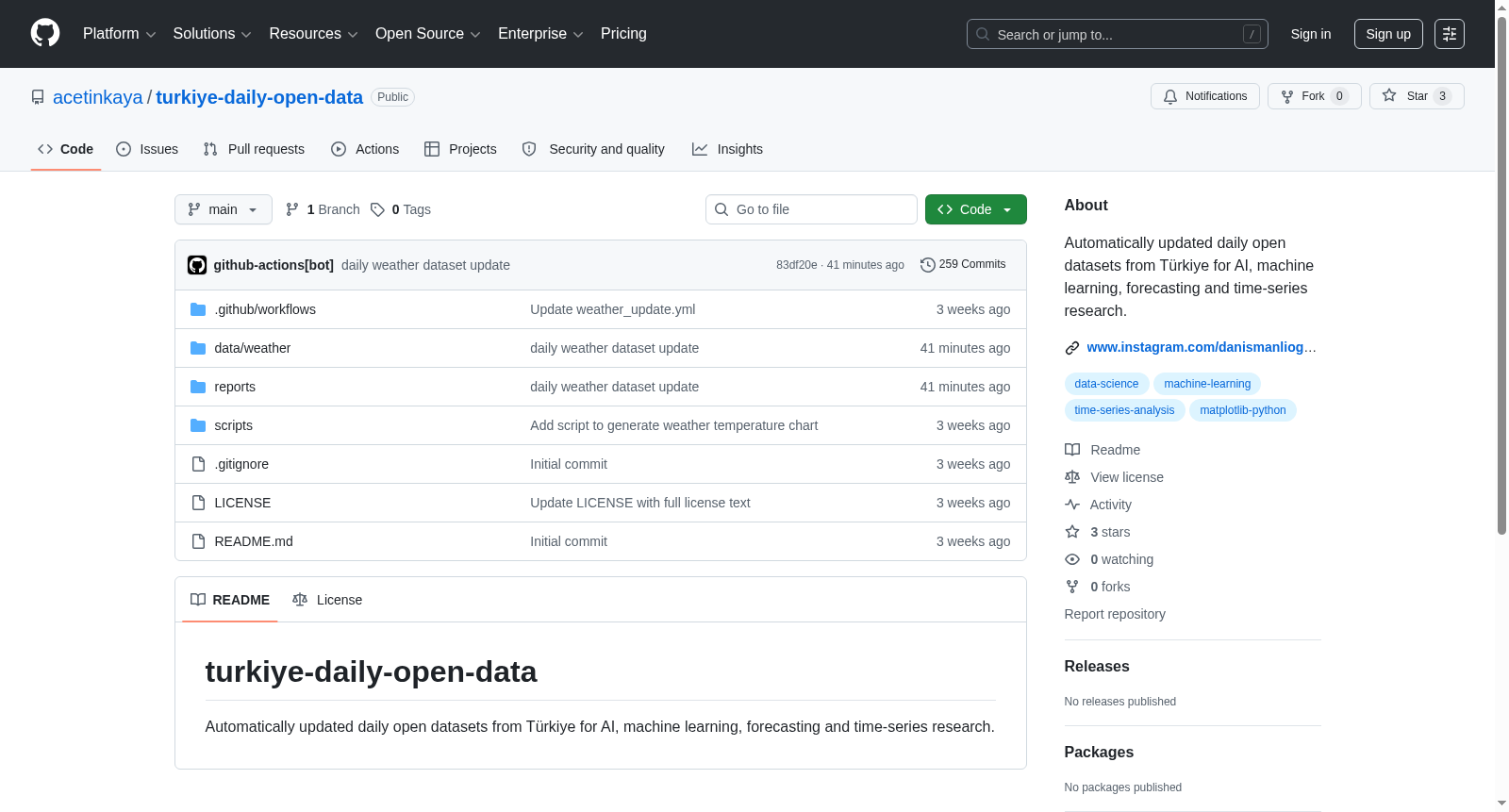This screenshot has width=1509, height=812.
Task: Open the acetinkaya owner profile link
Action: click(x=98, y=97)
